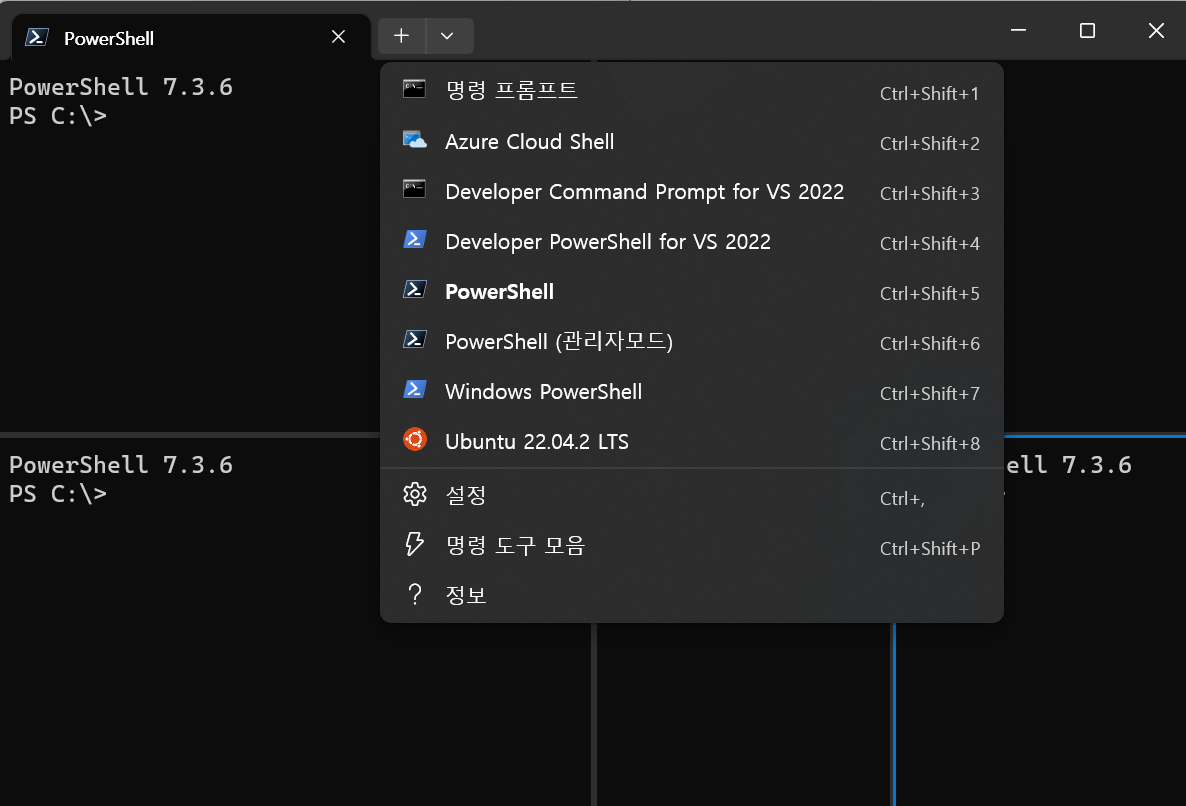Screen dimensions: 1186x806
Task: Click the Ubuntu 22.04.2 LTS logo icon
Action: coord(414,439)
